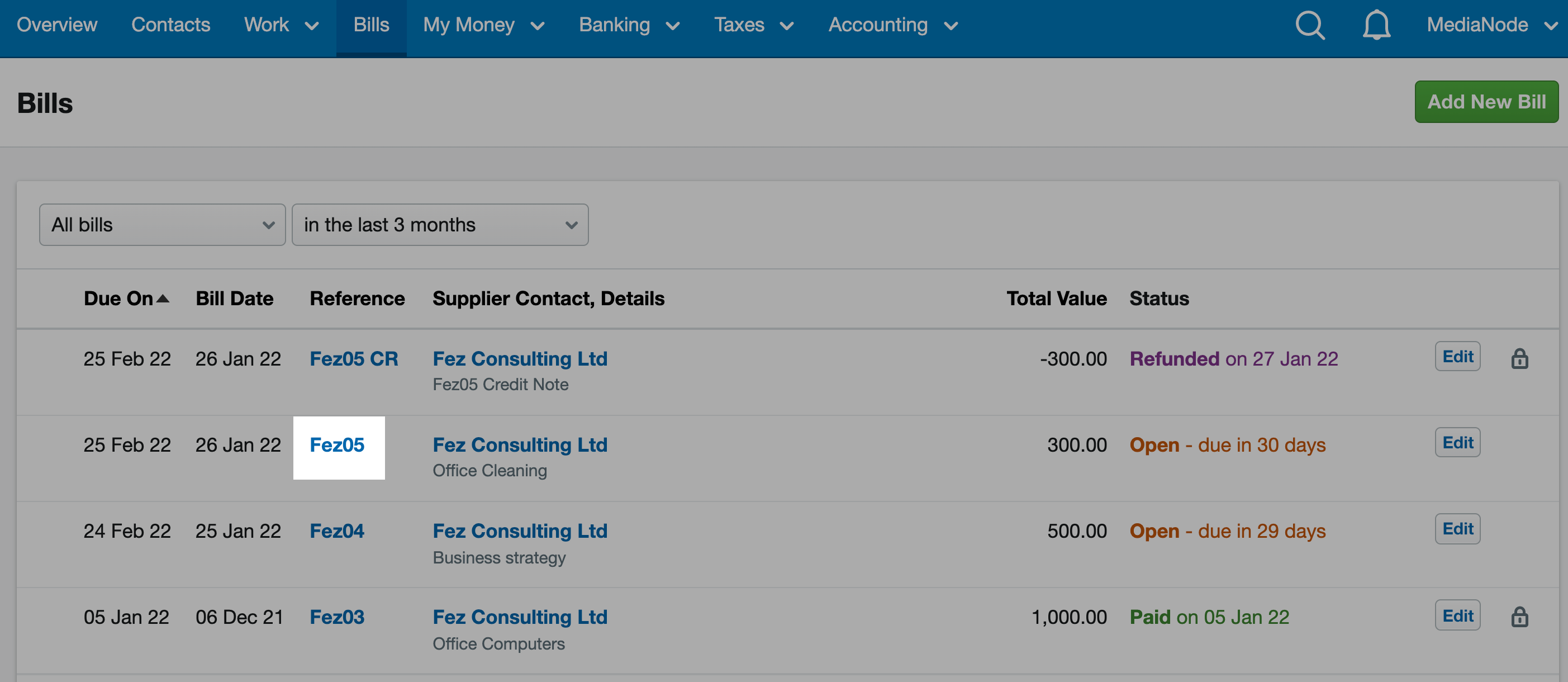Click the 'Office Computers' description
This screenshot has width=1568, height=682.
click(498, 643)
